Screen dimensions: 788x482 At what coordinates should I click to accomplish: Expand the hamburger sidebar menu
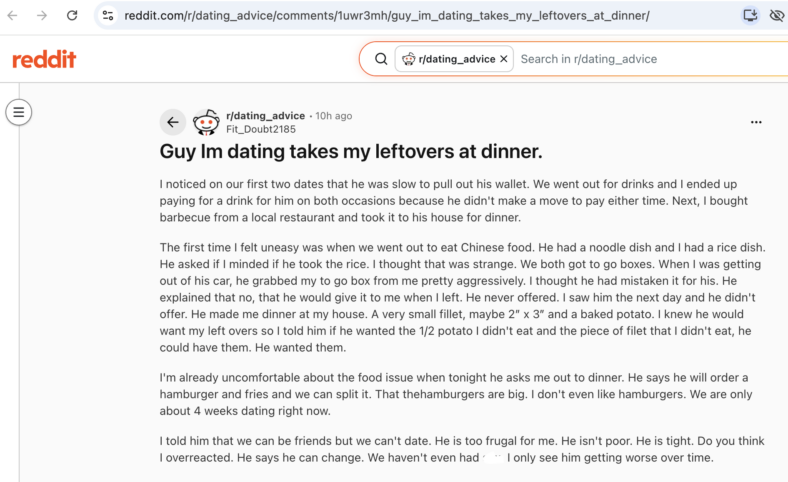19,112
